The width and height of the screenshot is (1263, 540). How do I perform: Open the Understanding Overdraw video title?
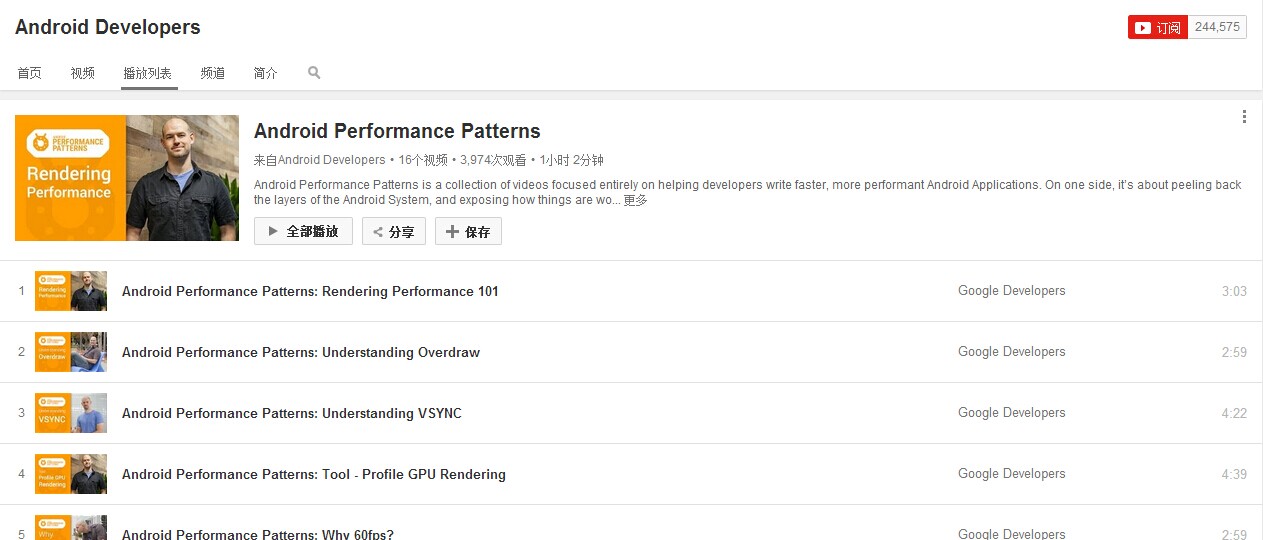(301, 352)
